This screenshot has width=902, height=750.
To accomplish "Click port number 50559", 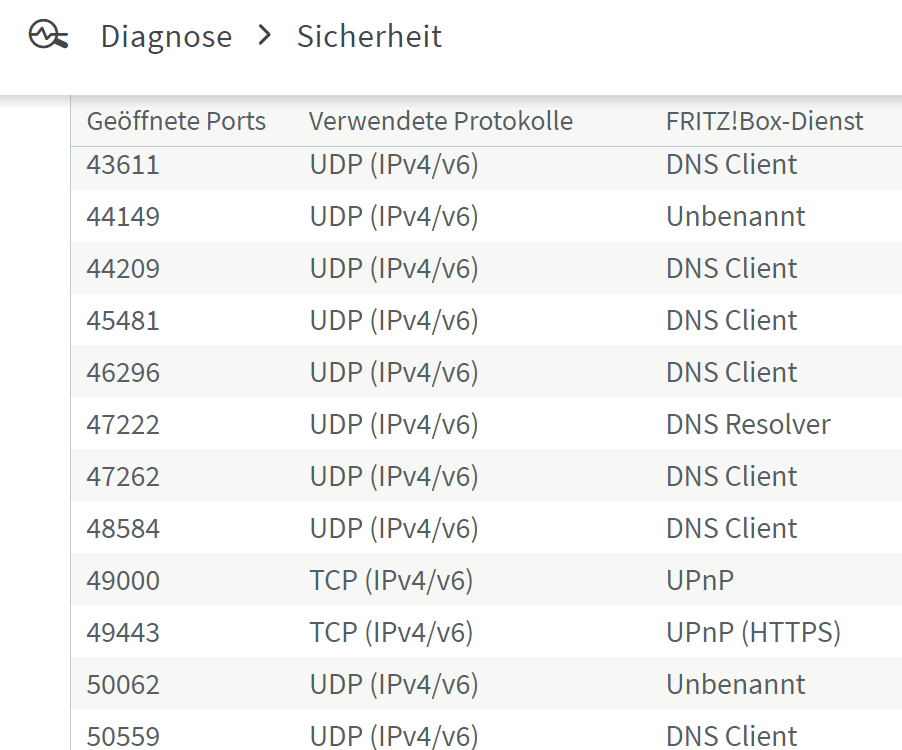I will pos(123,737).
